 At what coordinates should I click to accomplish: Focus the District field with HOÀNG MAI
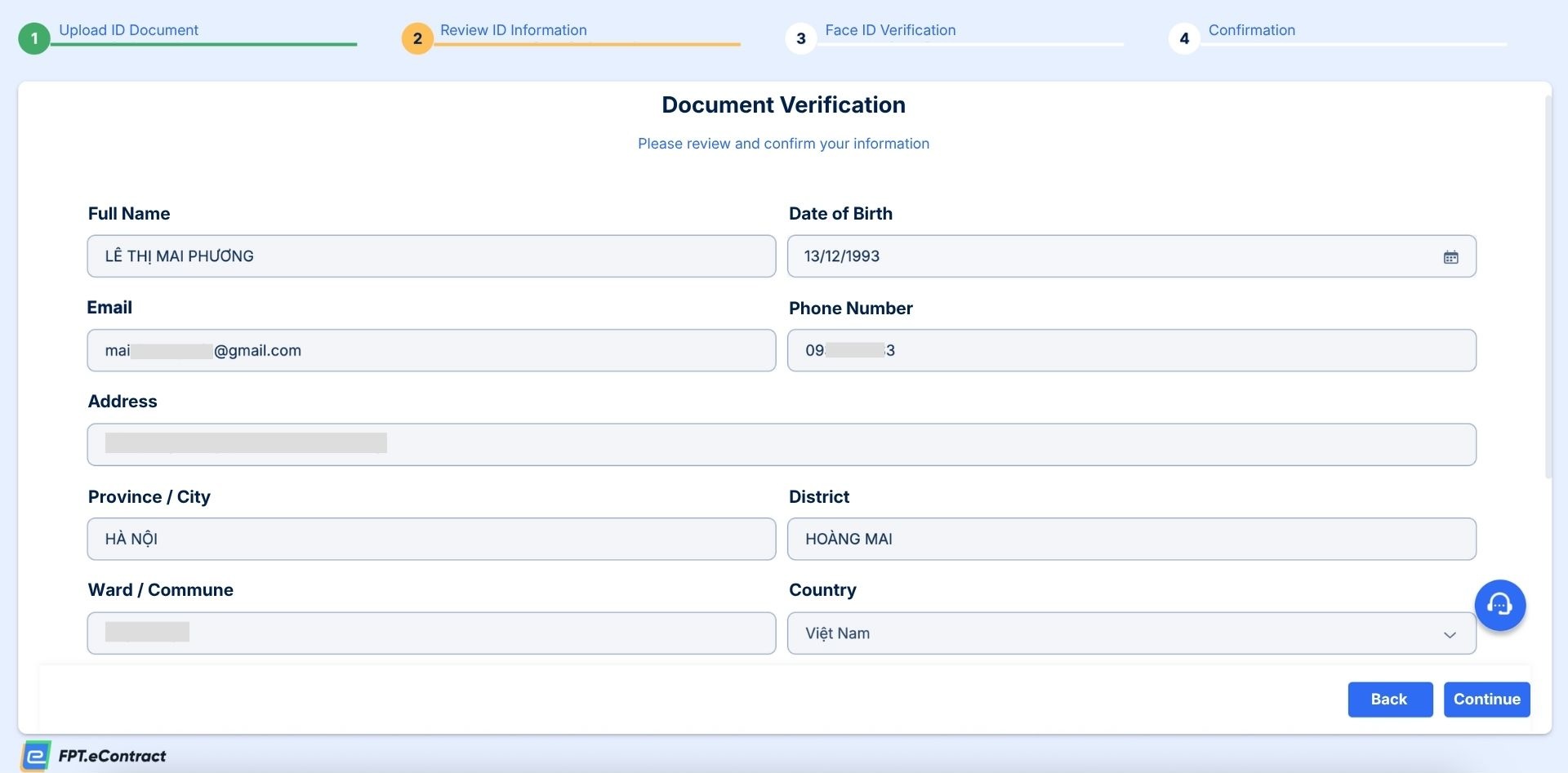pos(1131,539)
